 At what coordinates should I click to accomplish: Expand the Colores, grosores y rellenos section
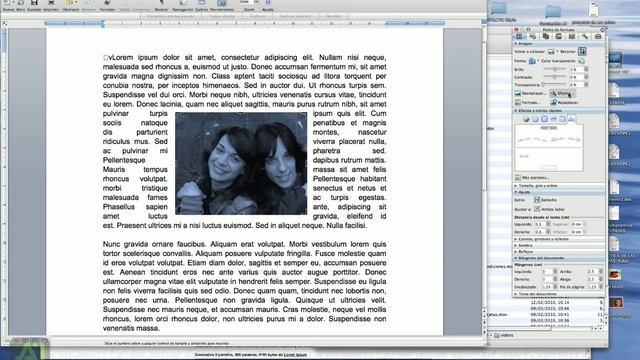[516, 239]
